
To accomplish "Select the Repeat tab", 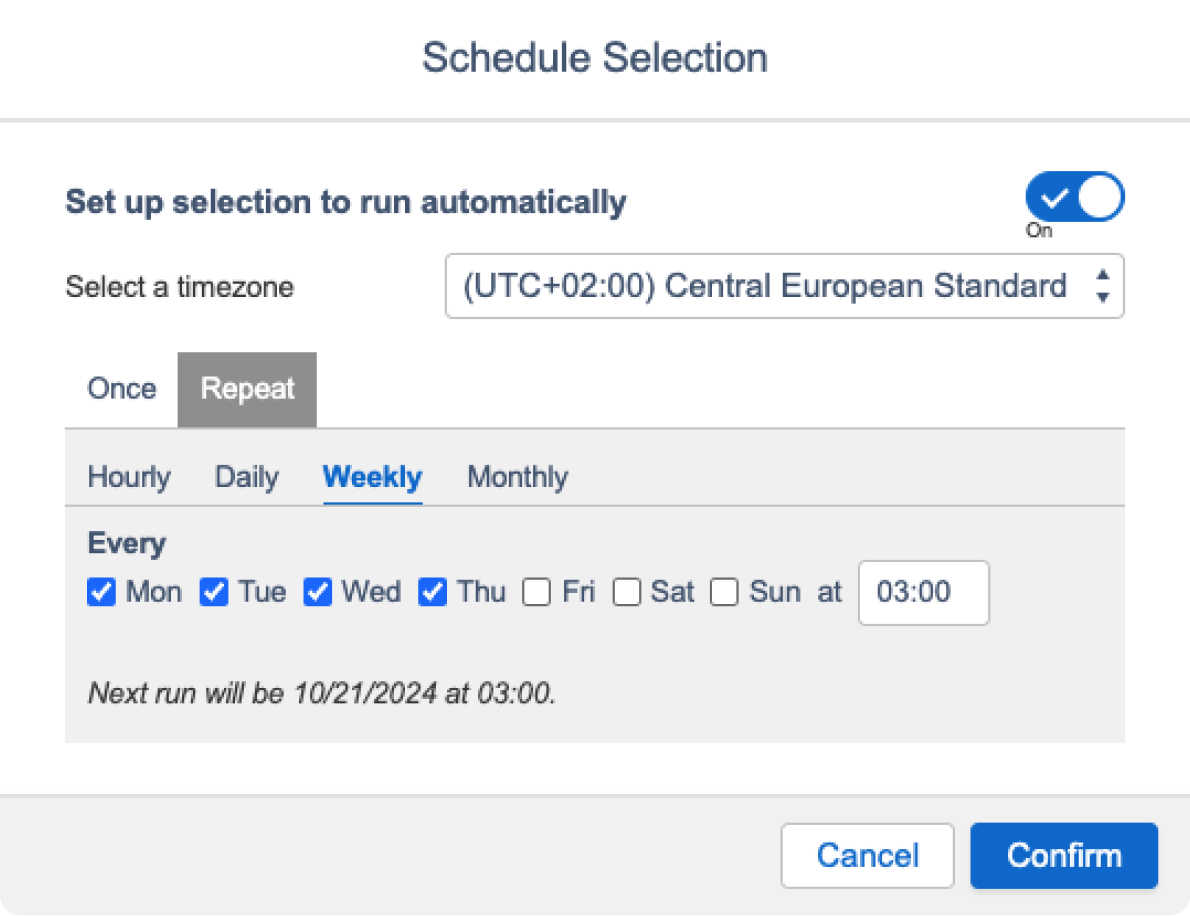I will point(247,389).
